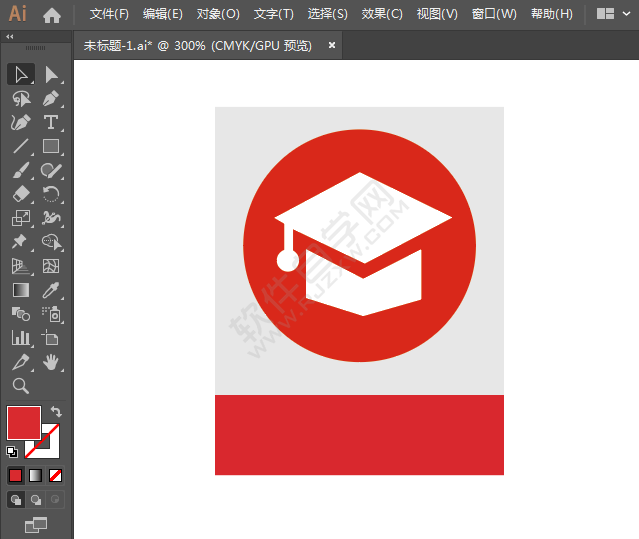Select the Eyedropper tool
Viewport: 639px width, 539px height.
pos(51,290)
